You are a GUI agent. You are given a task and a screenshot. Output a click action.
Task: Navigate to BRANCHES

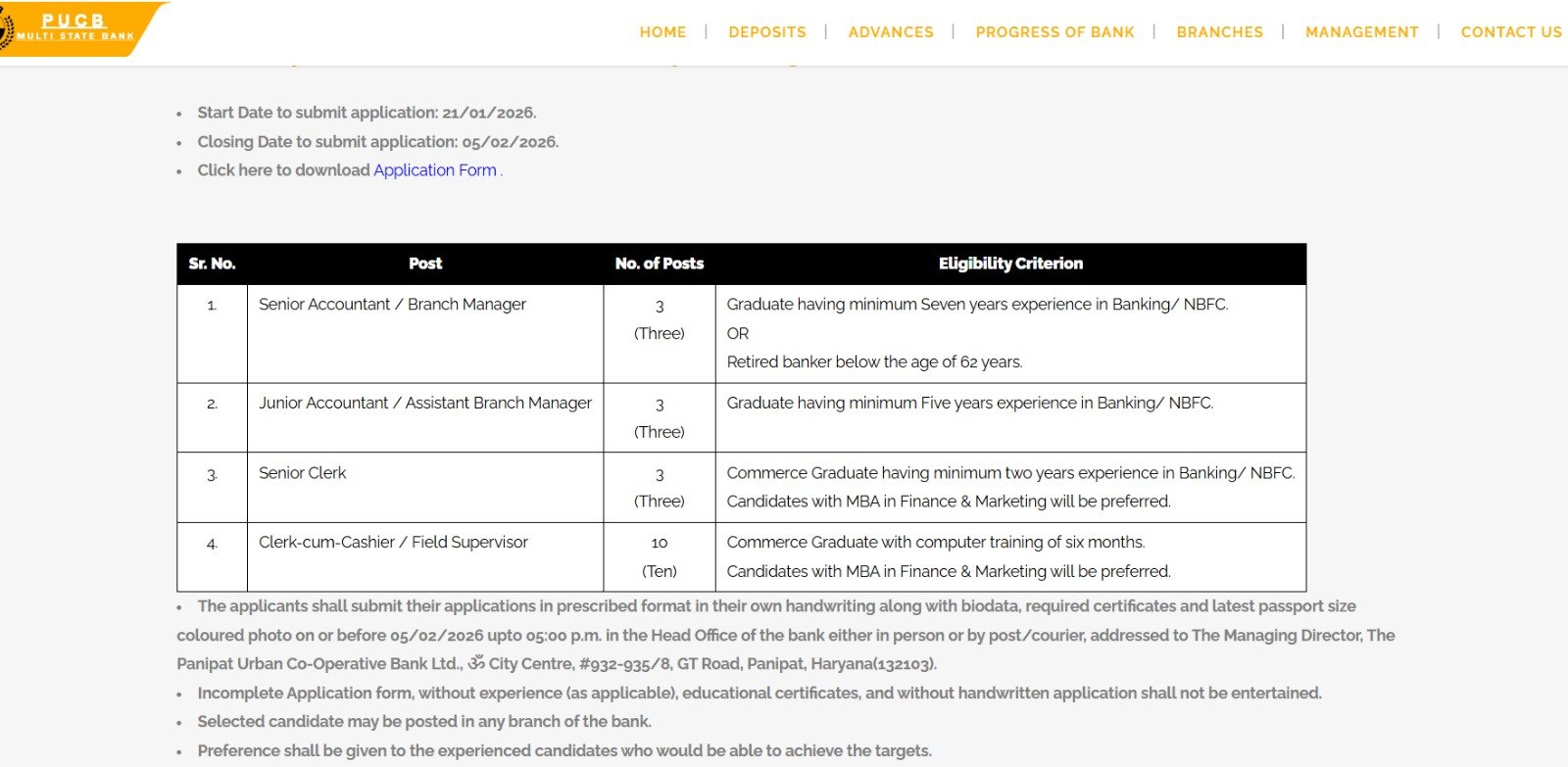point(1219,32)
